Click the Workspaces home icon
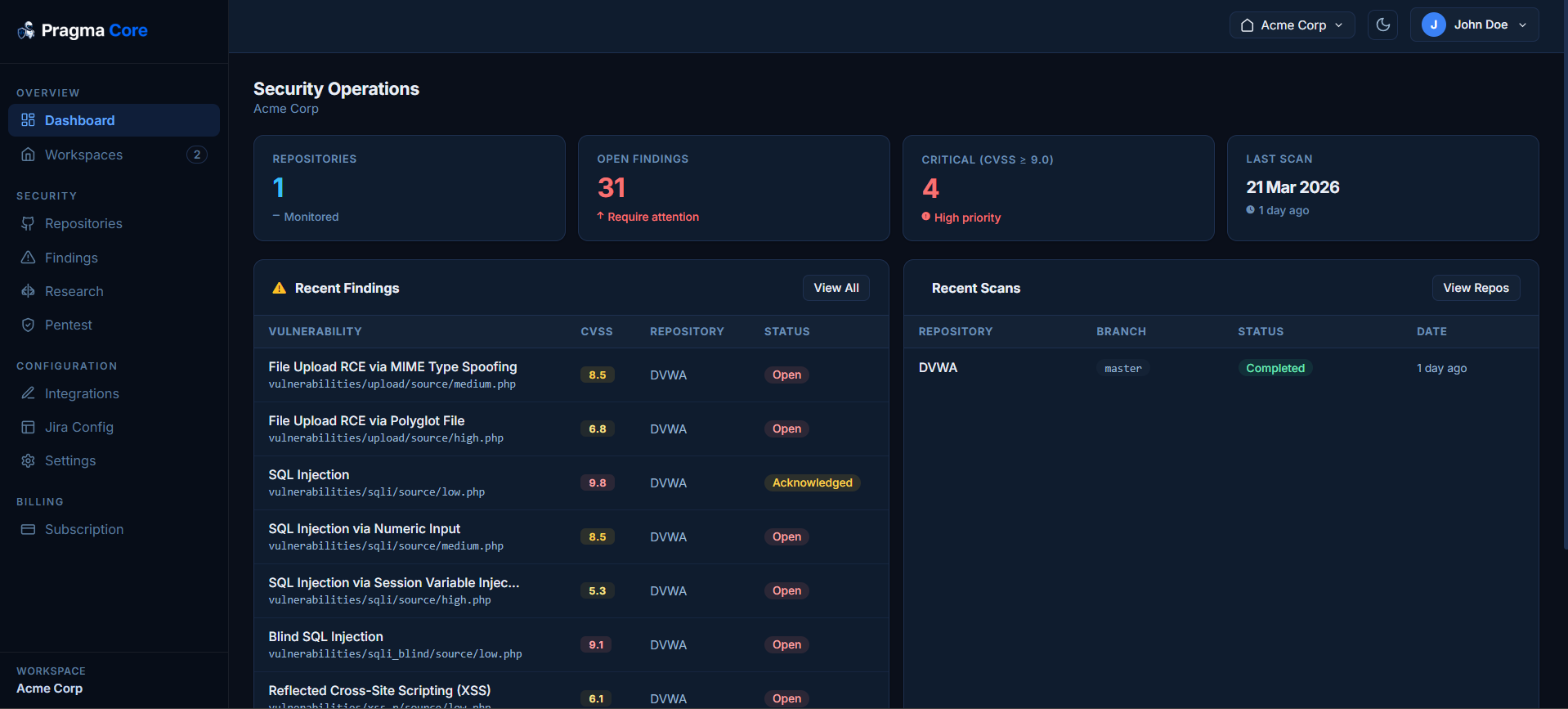 [x=28, y=155]
